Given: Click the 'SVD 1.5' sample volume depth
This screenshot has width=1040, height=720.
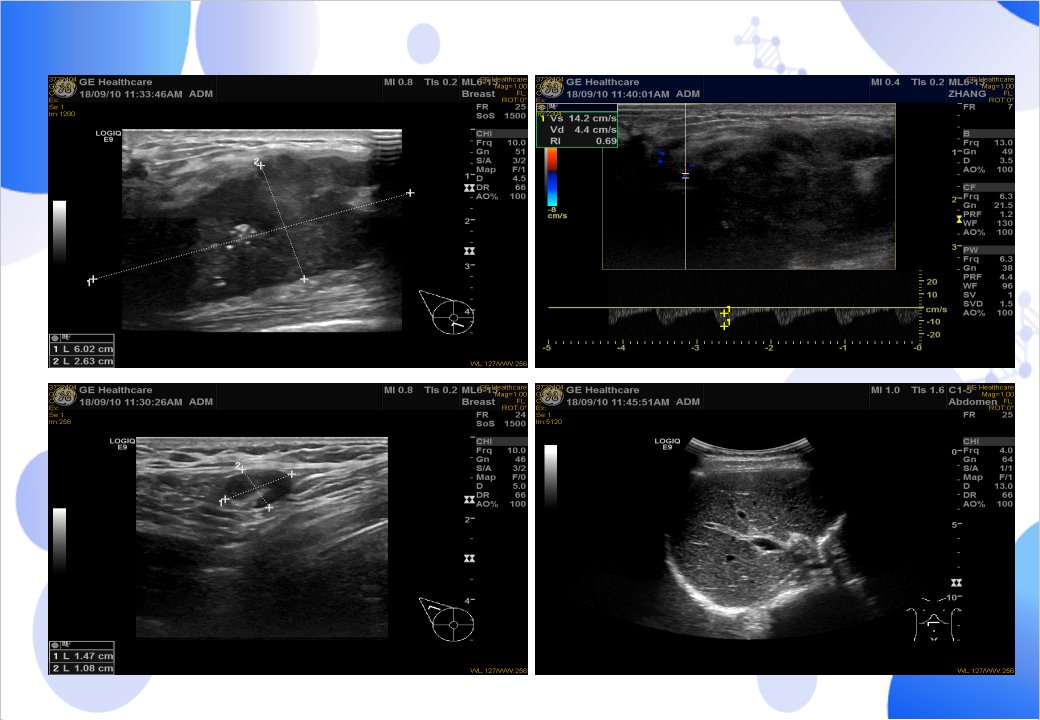Looking at the screenshot, I should pyautogui.click(x=988, y=304).
